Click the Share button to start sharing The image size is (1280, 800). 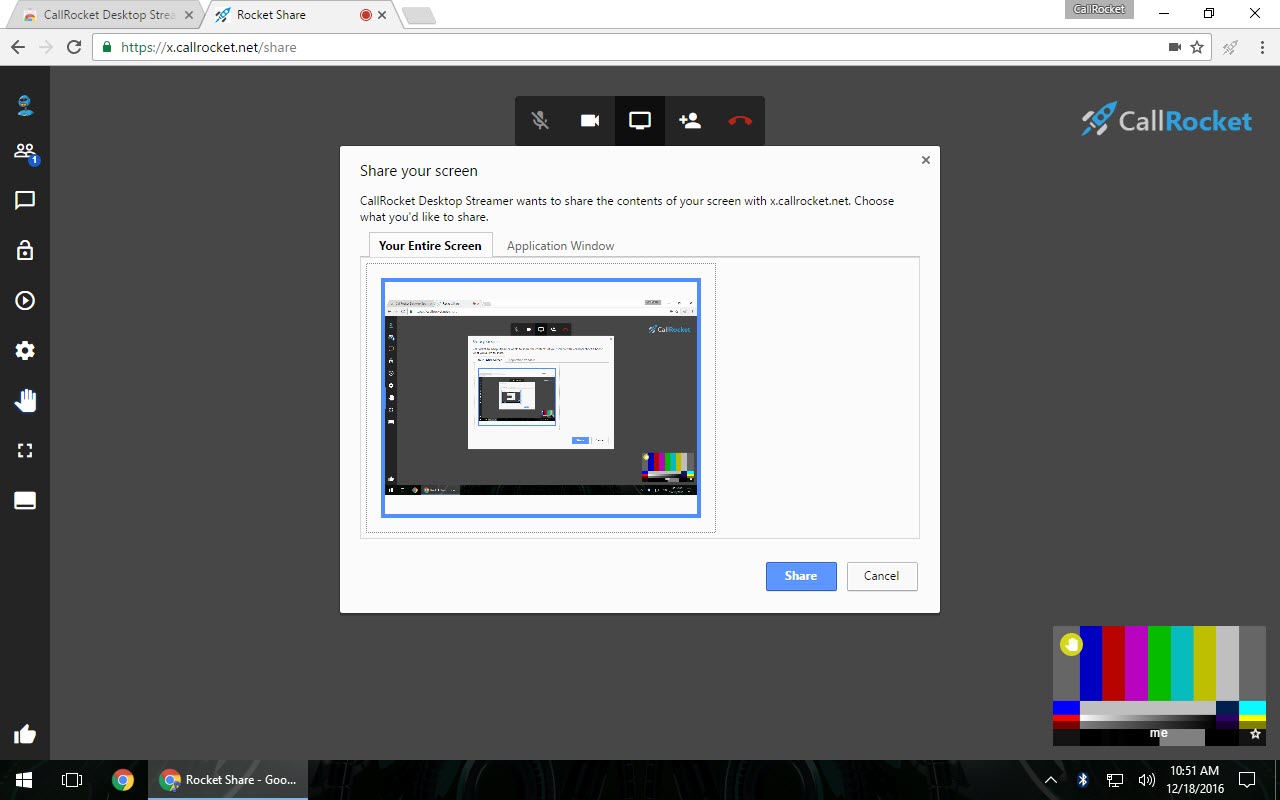pyautogui.click(x=800, y=576)
